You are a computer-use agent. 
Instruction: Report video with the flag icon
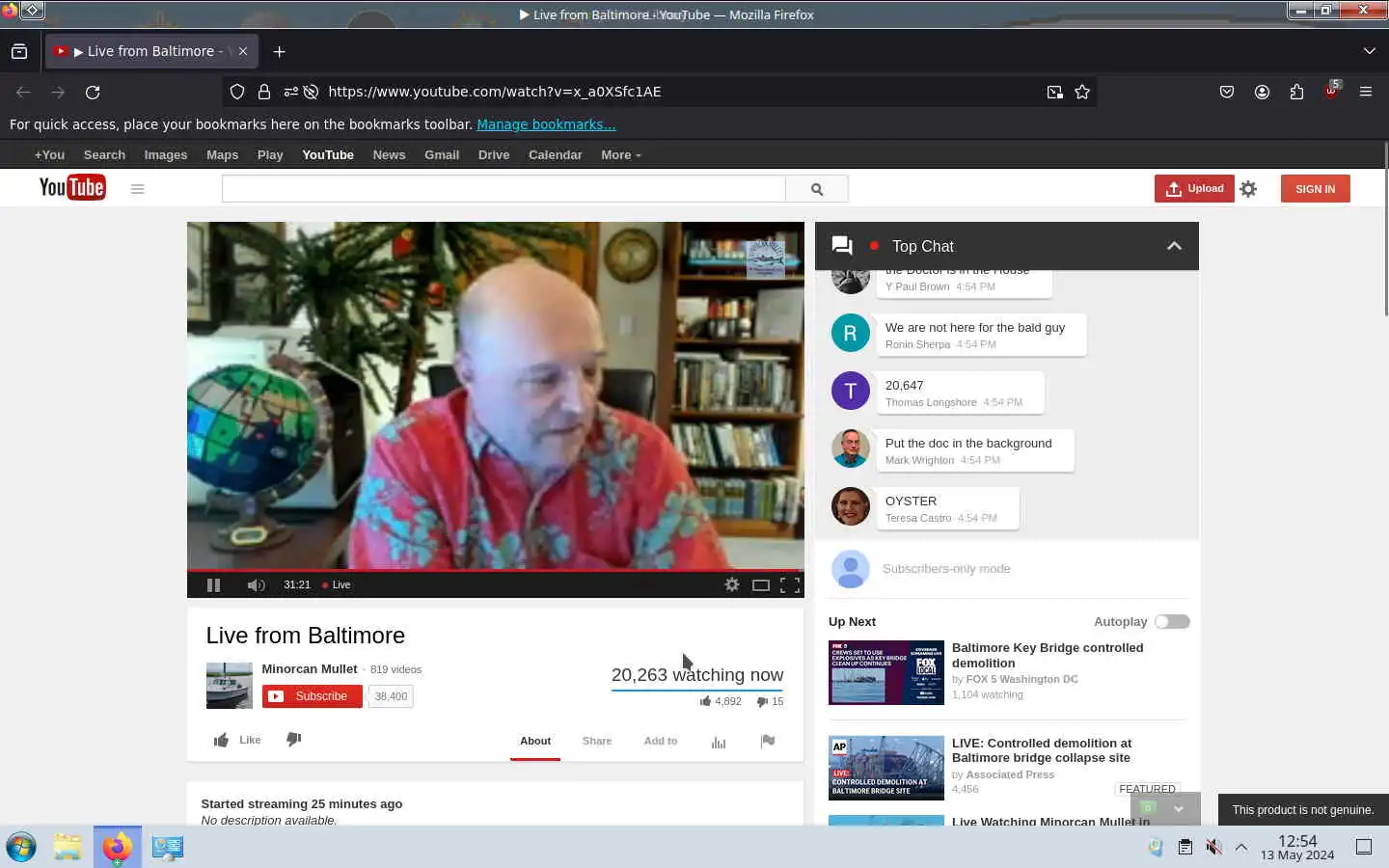[x=768, y=741]
